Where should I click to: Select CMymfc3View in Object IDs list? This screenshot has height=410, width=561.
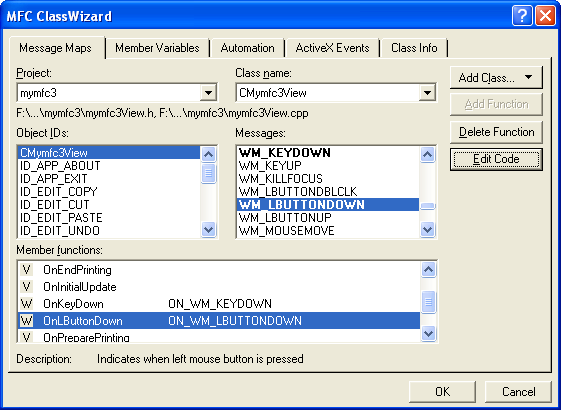109,153
